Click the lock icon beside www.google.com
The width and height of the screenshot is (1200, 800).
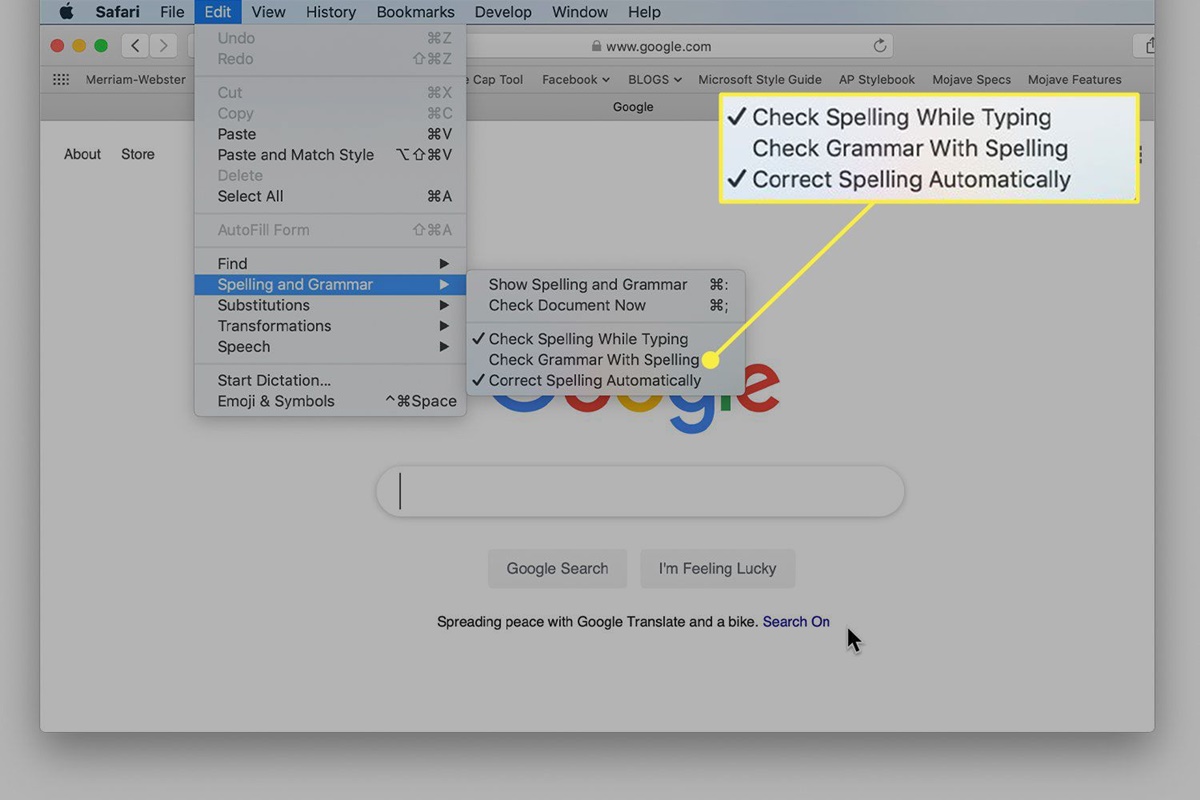(597, 46)
